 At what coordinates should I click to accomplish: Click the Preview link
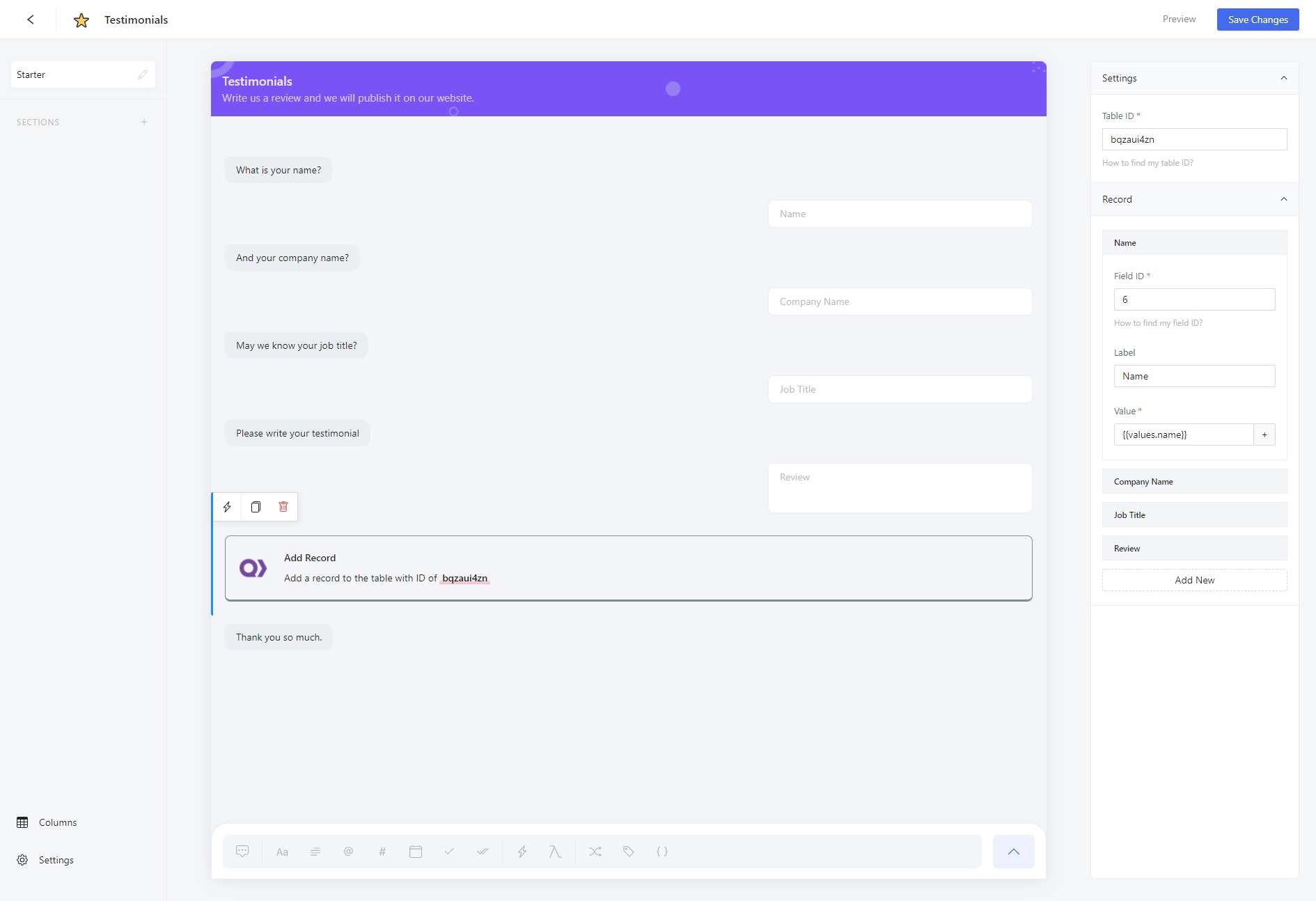(1179, 19)
